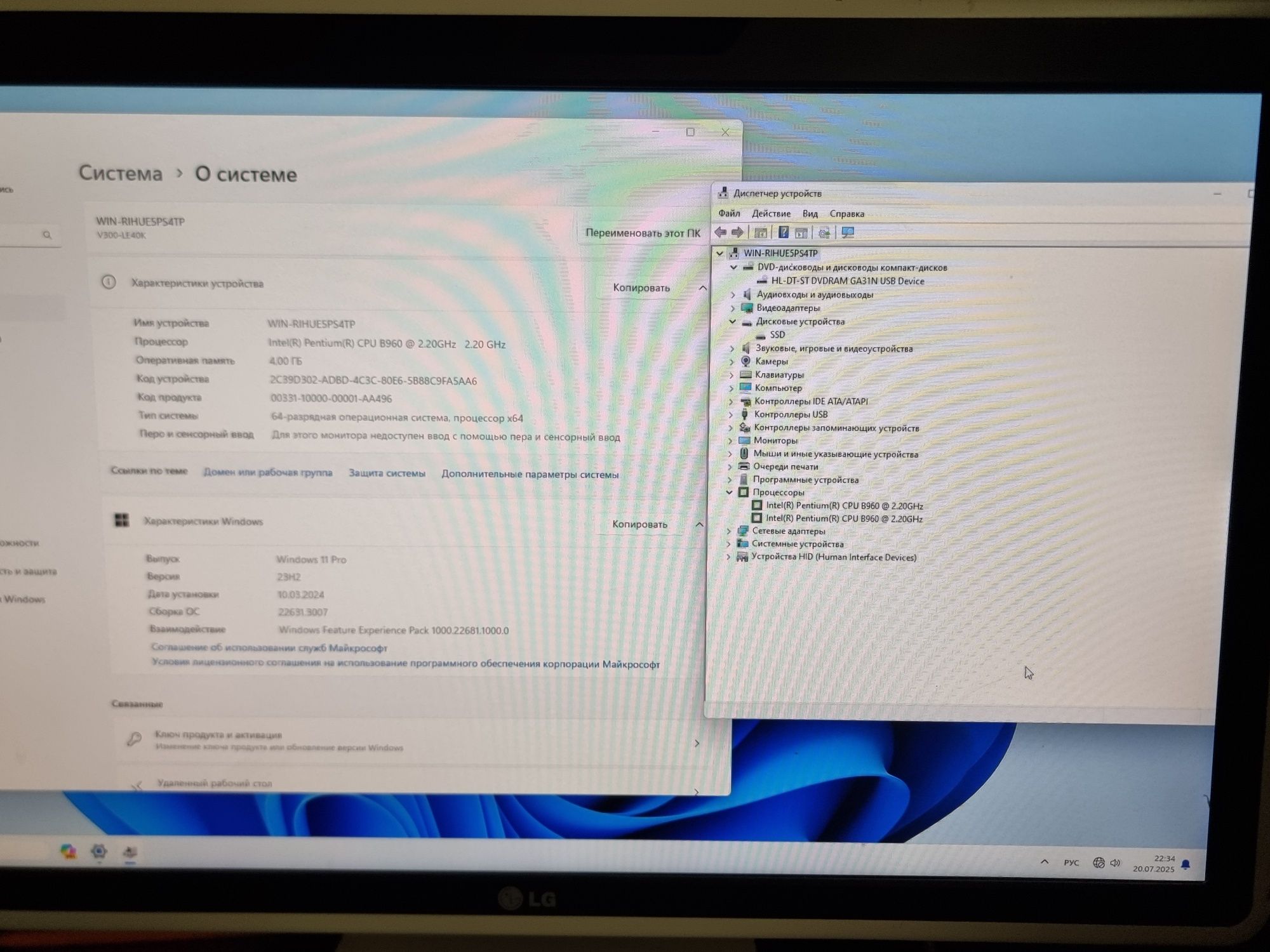Open Дополнительные параметры системы link

point(530,475)
